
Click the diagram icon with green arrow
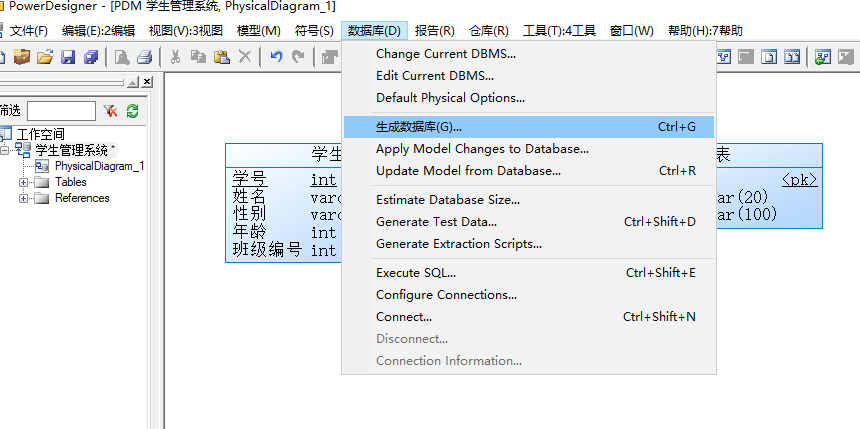pyautogui.click(x=823, y=57)
